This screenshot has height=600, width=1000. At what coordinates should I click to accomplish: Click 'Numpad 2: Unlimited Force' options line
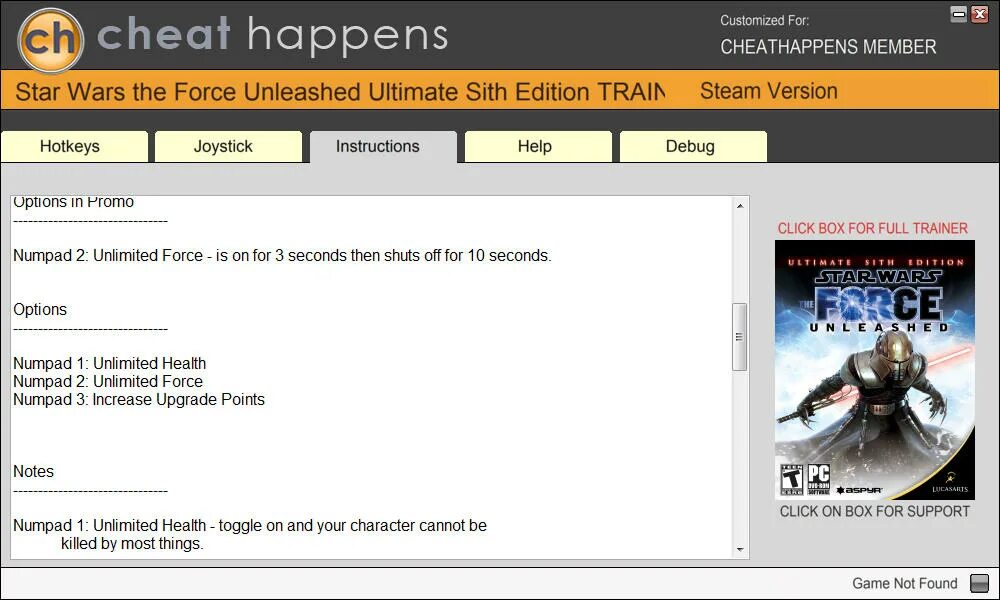(x=108, y=381)
